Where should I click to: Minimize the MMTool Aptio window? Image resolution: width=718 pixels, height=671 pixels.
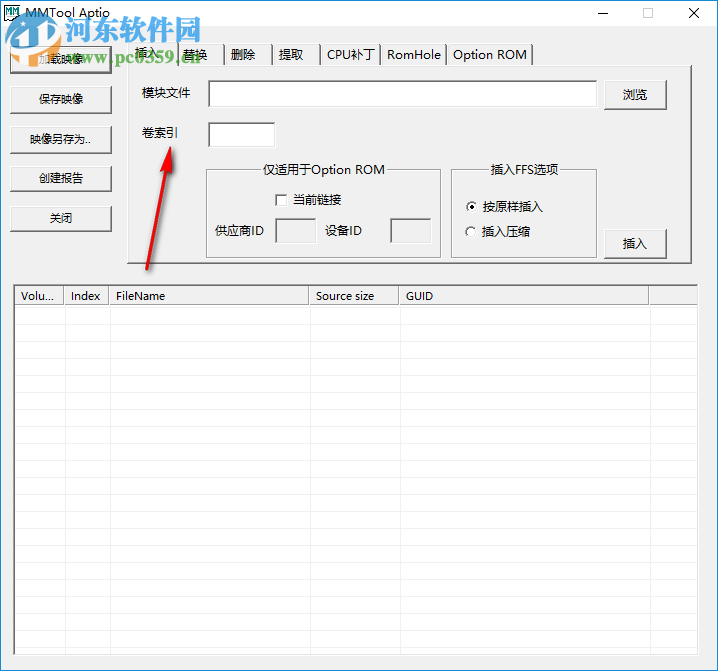point(603,13)
